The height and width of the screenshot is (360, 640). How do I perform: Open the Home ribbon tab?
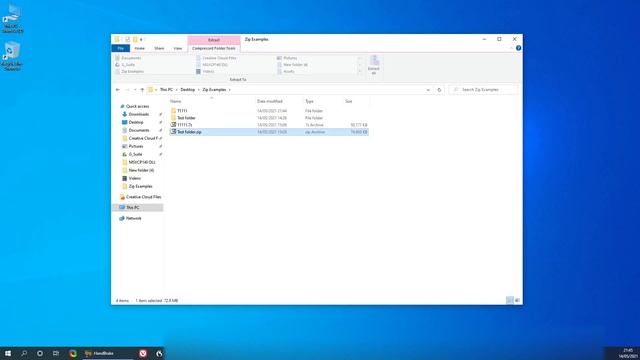(x=140, y=48)
